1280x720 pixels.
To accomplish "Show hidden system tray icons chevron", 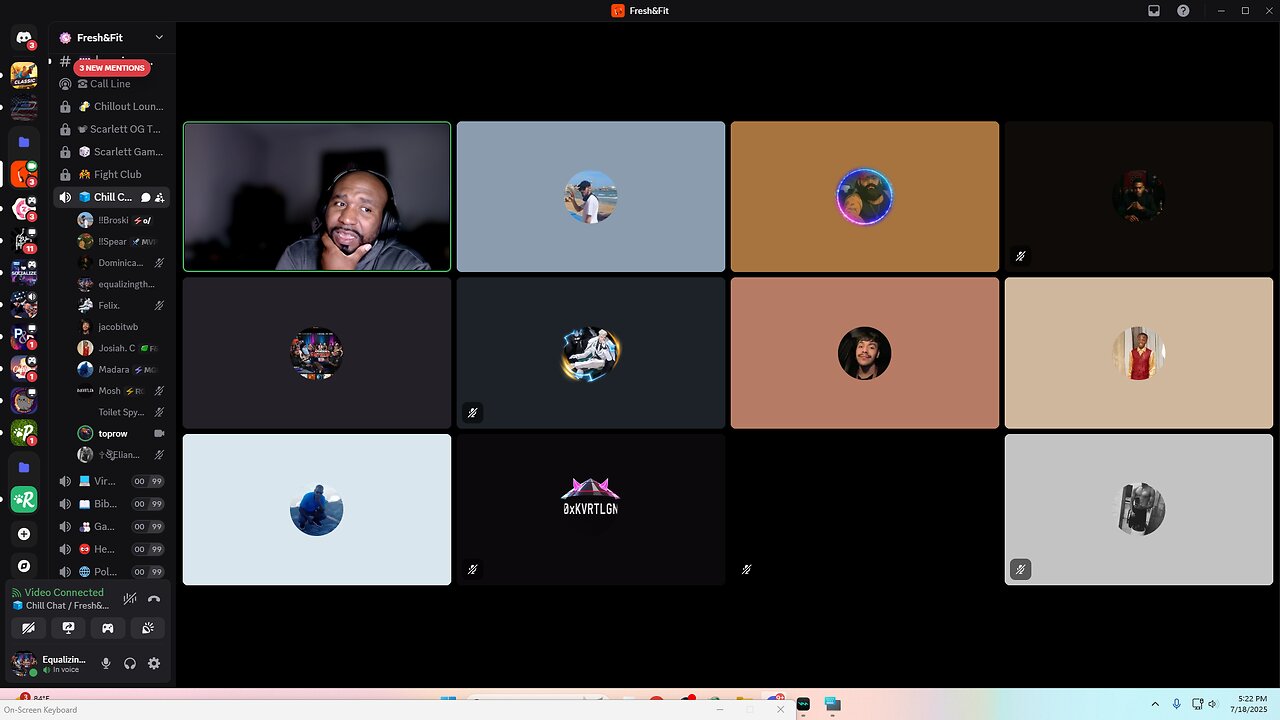I will pyautogui.click(x=1155, y=704).
